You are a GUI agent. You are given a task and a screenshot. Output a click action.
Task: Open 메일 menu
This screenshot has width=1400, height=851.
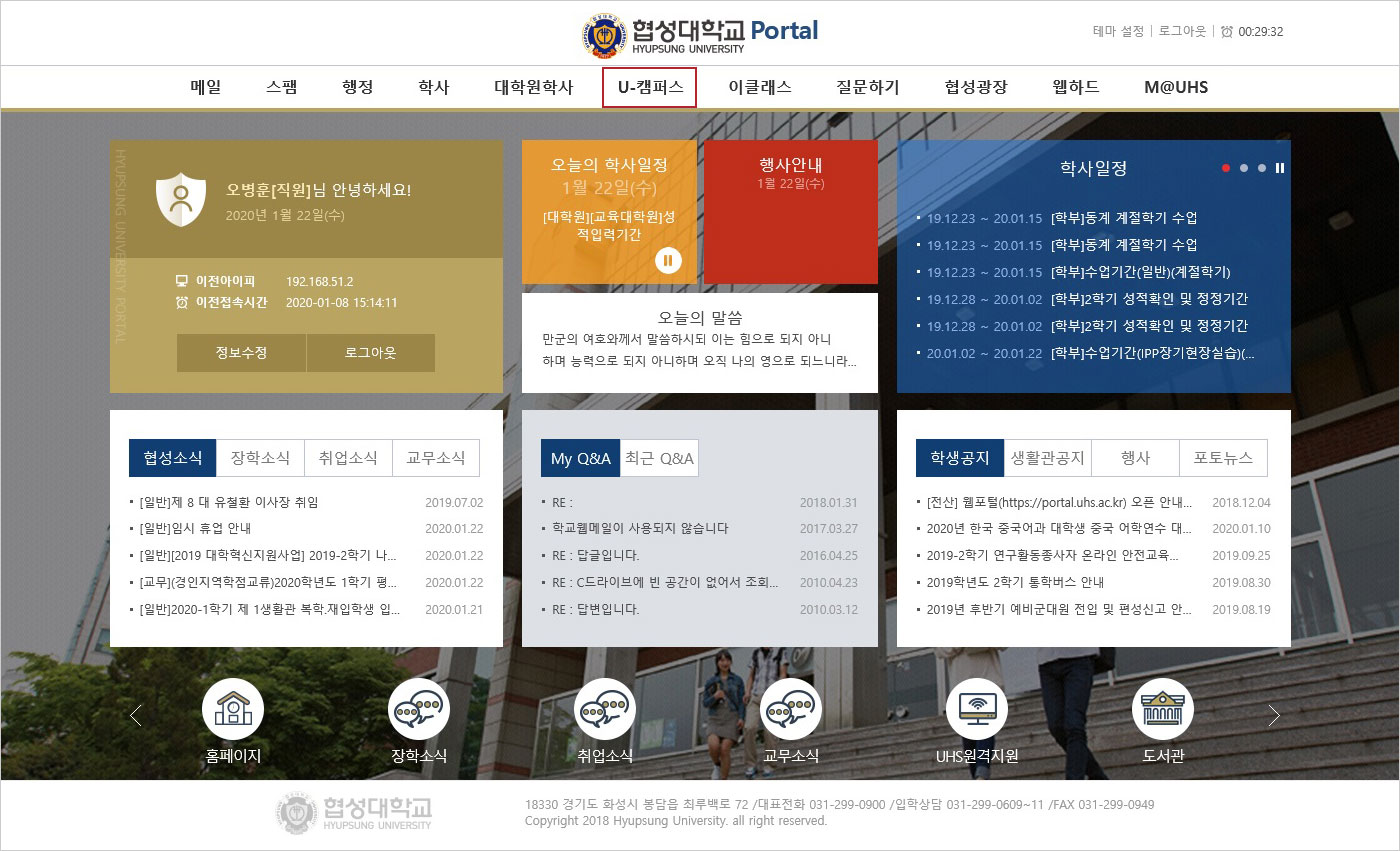[206, 87]
